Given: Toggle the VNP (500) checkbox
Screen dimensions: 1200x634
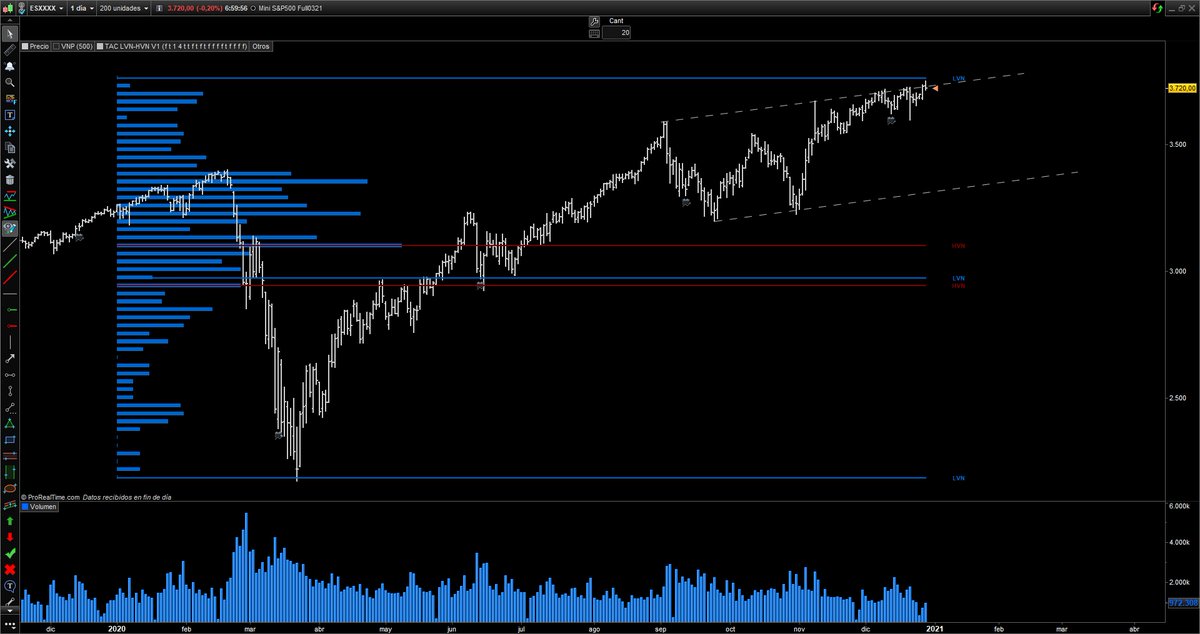Looking at the screenshot, I should coord(56,46).
